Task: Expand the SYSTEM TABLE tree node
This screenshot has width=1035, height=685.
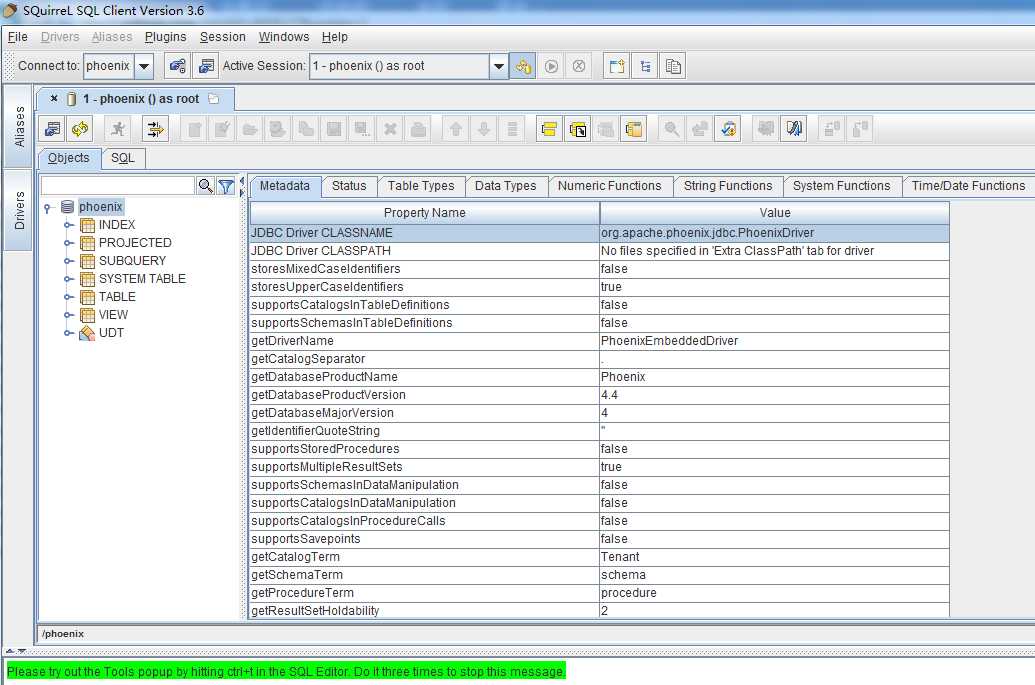Action: pyautogui.click(x=68, y=279)
